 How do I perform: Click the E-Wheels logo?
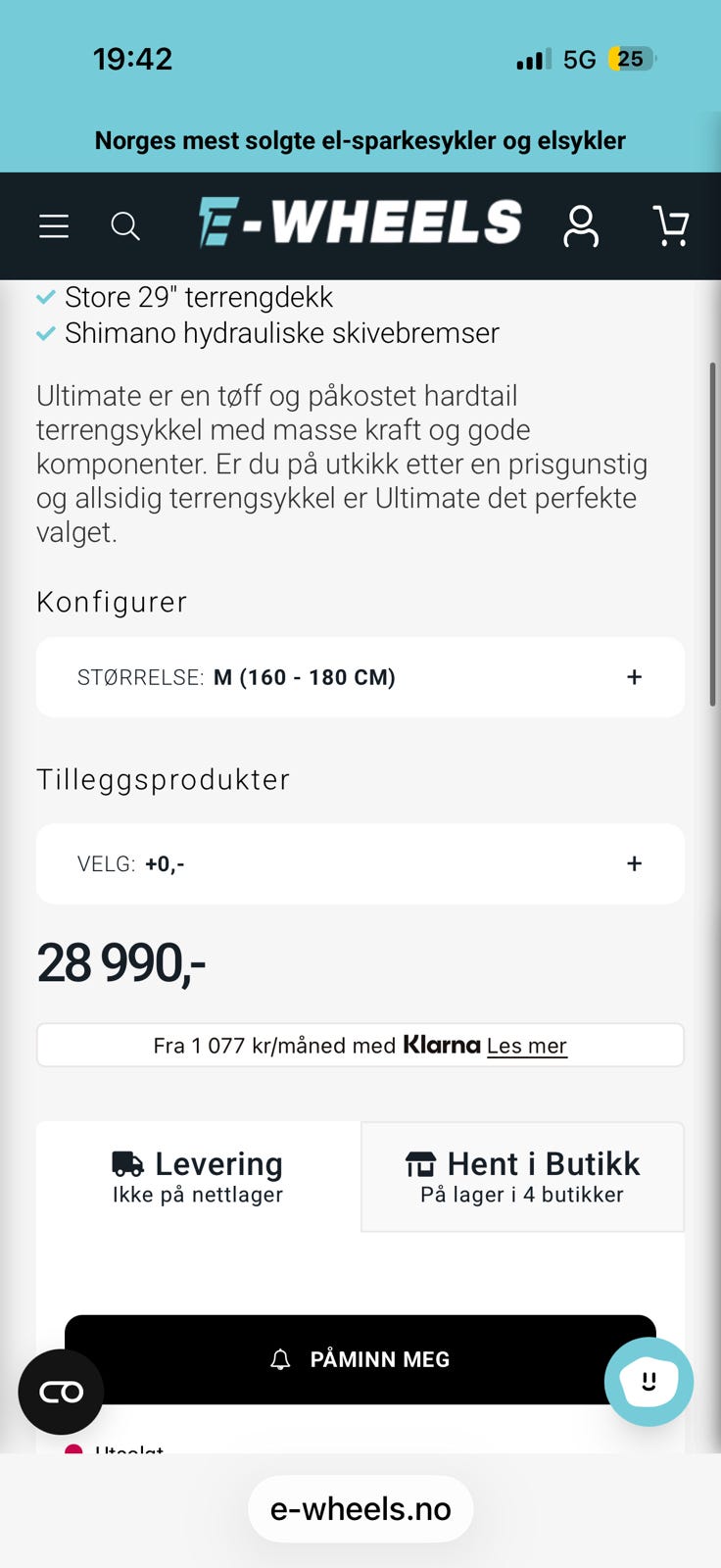coord(360,222)
